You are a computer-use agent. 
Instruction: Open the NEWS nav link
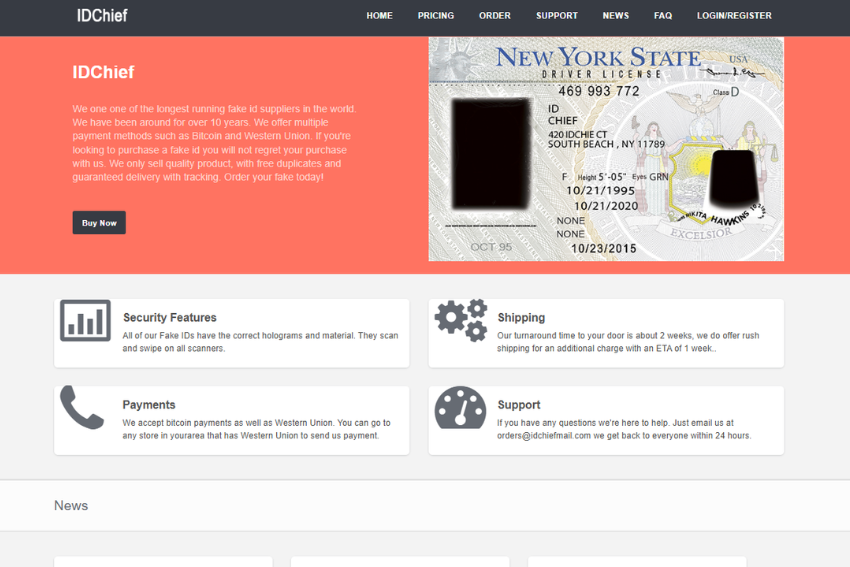pyautogui.click(x=616, y=16)
